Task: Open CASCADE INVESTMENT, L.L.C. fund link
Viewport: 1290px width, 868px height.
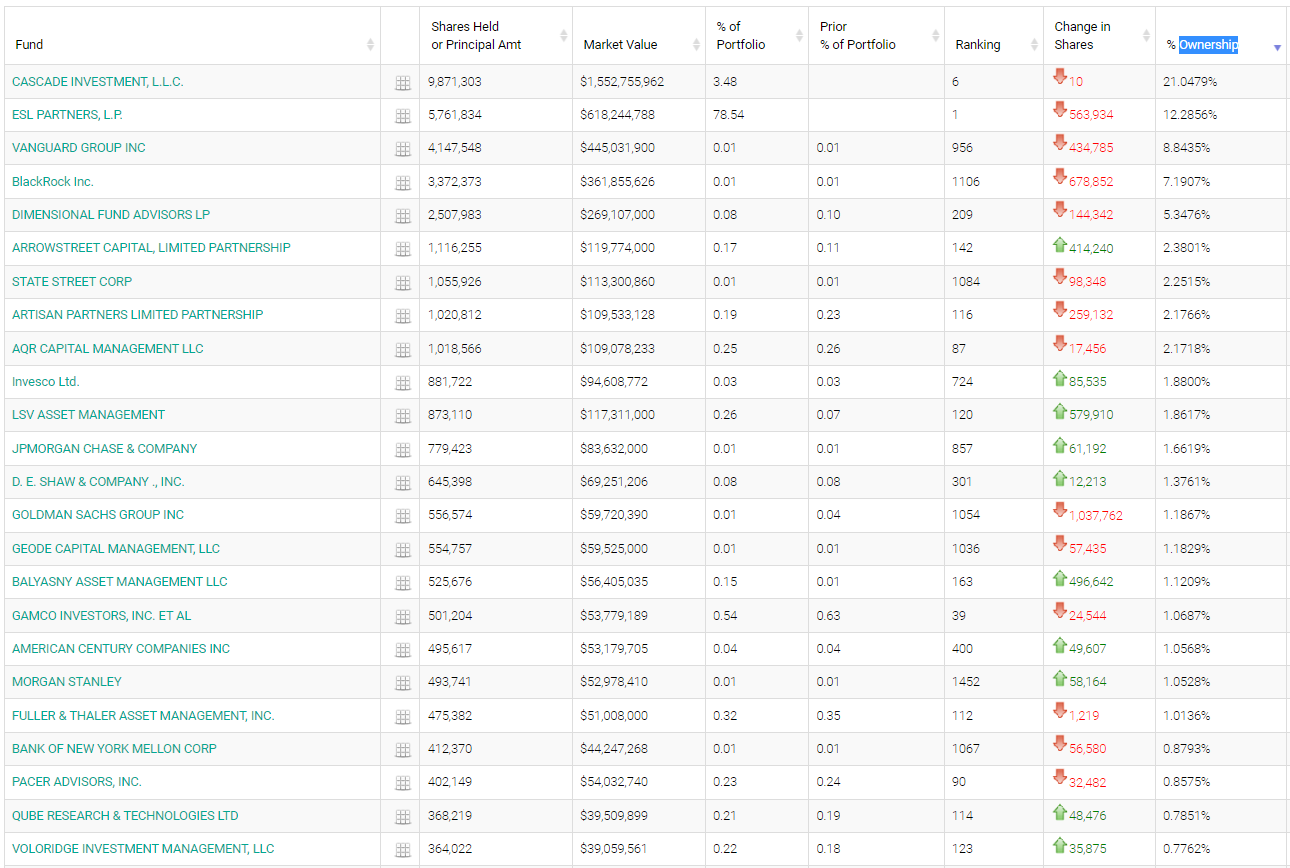Action: pos(98,81)
